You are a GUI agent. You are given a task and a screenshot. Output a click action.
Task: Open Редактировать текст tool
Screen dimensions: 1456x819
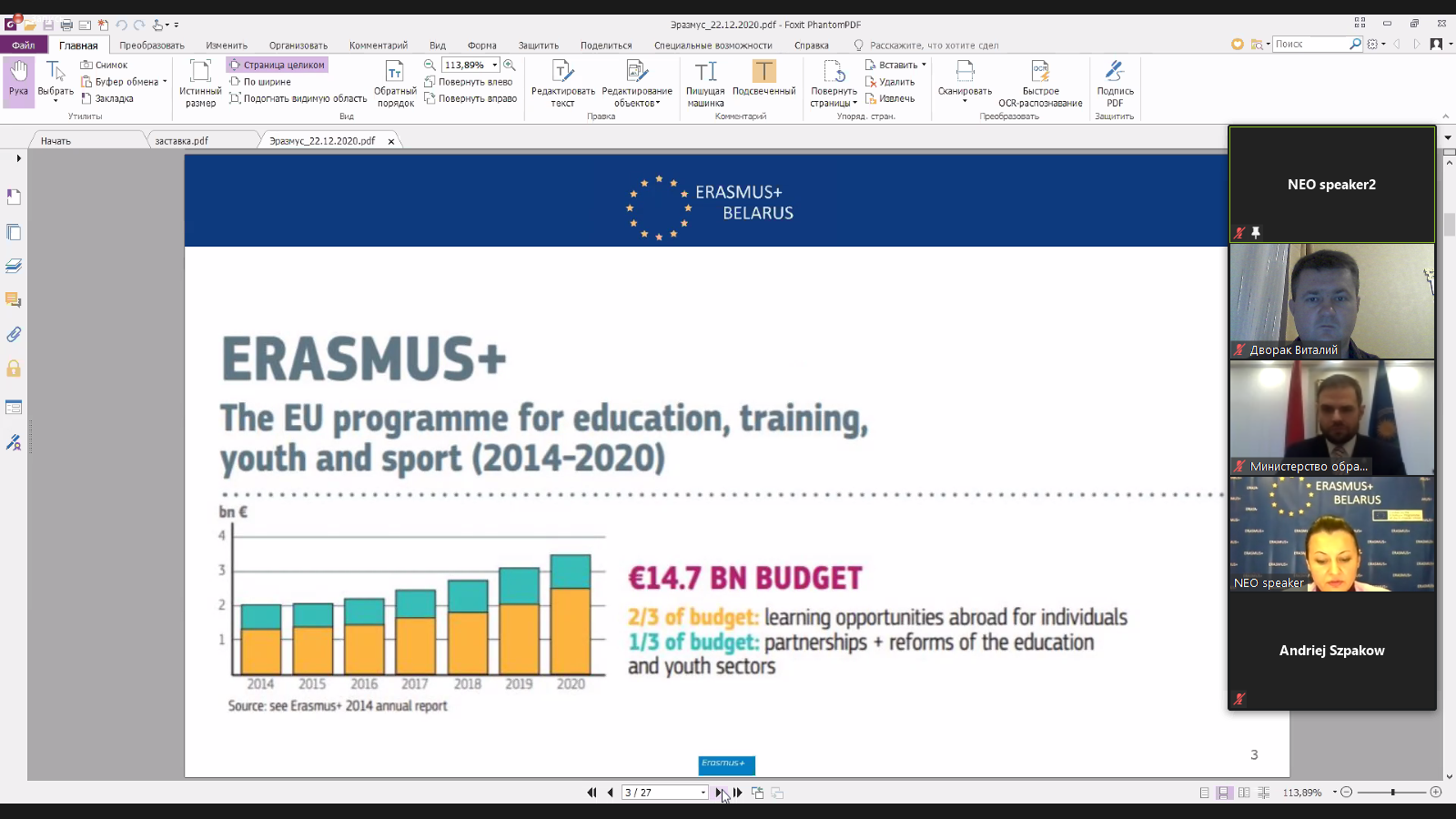563,83
